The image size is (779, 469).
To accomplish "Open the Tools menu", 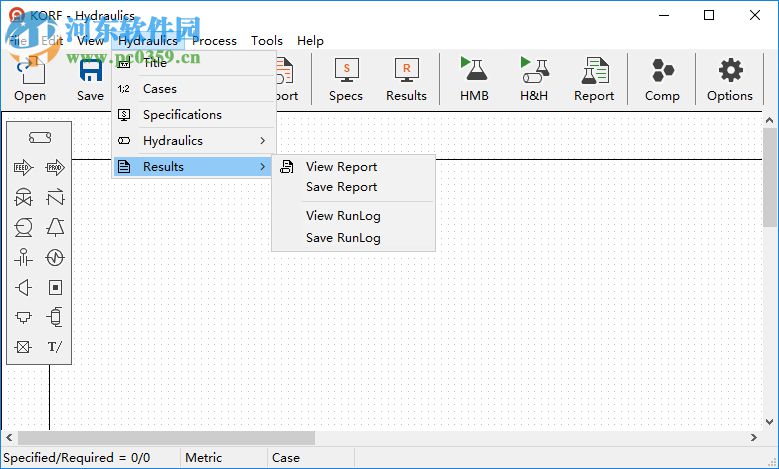I will (x=267, y=41).
